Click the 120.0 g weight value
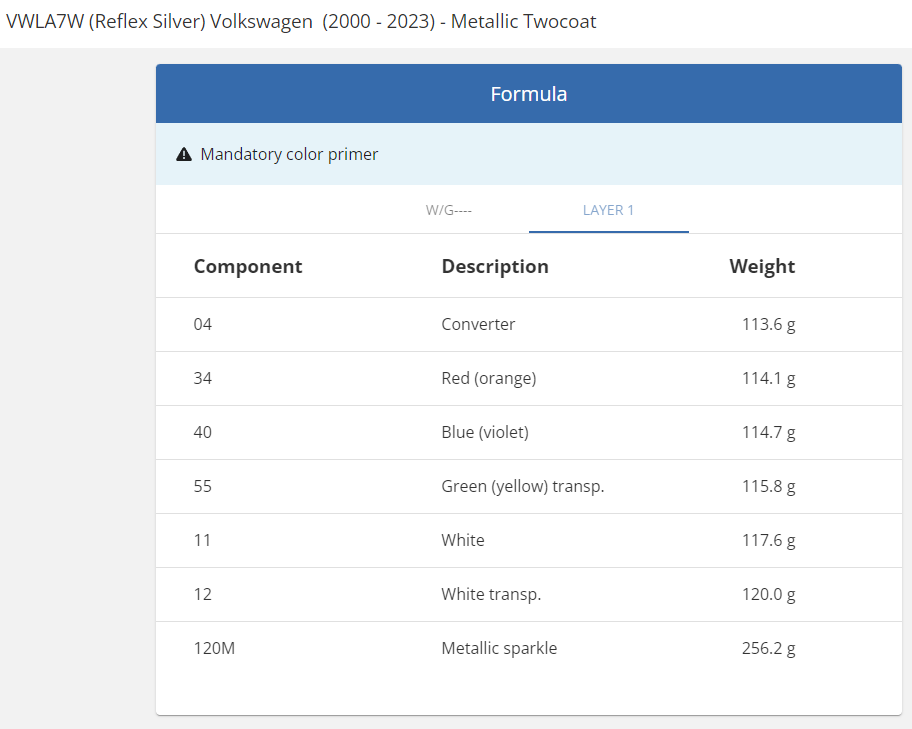Screen dimensions: 912x729 [x=768, y=595]
